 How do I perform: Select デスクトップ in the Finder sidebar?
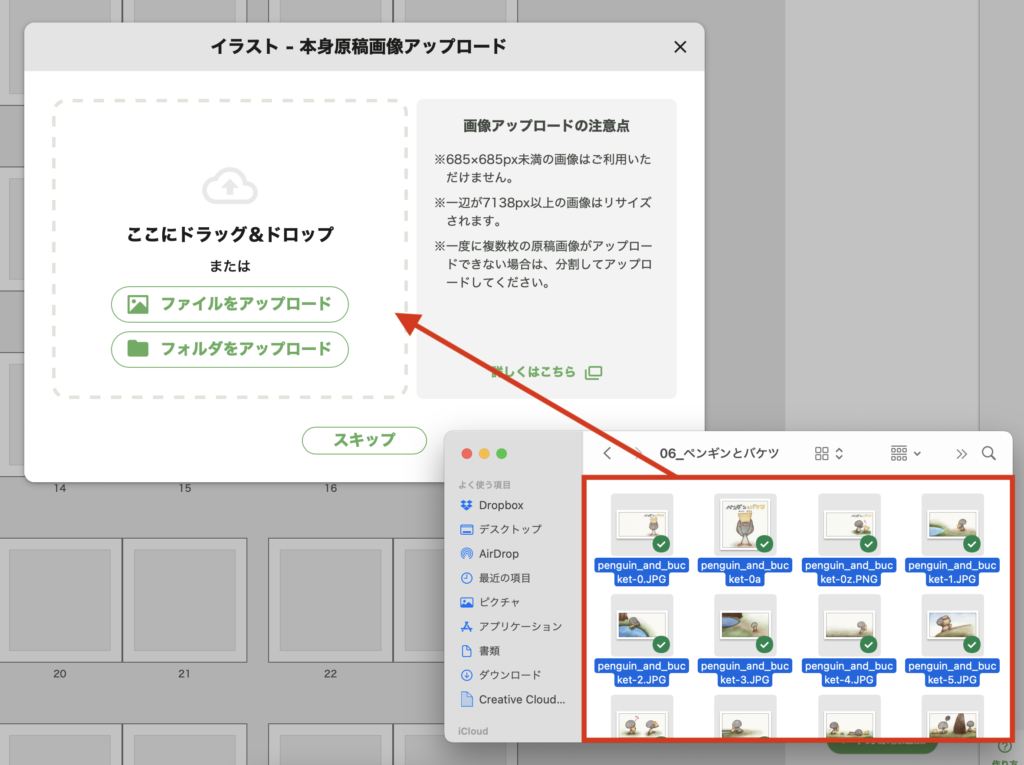pos(509,529)
